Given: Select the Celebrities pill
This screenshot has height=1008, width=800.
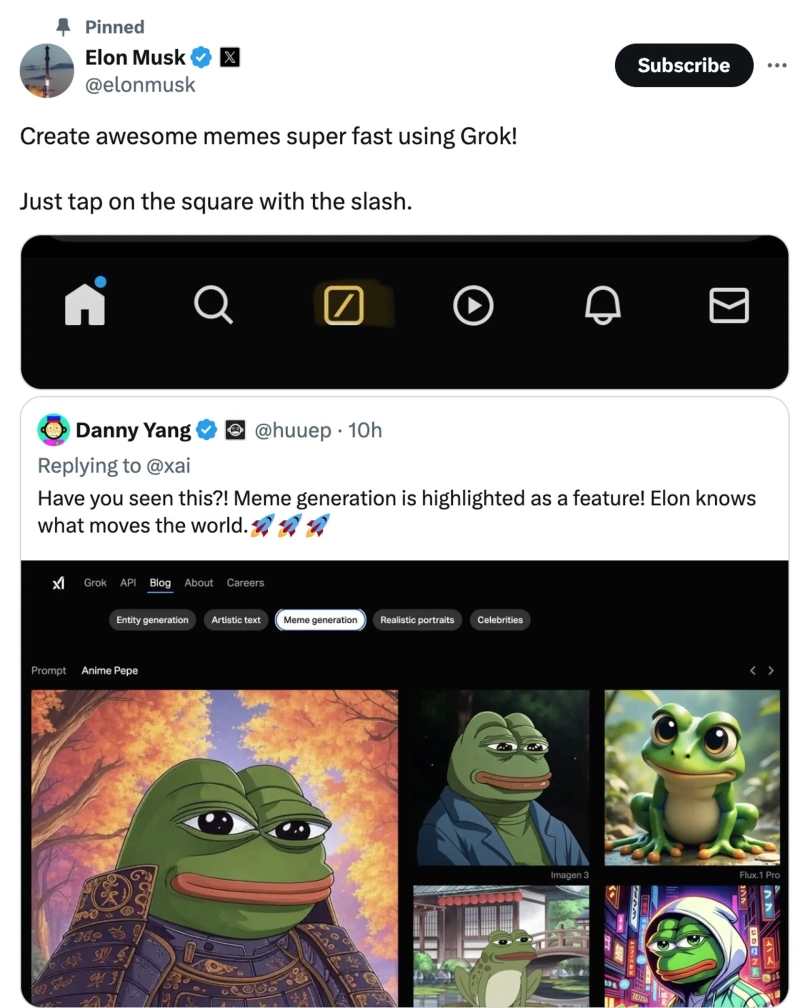Looking at the screenshot, I should [500, 620].
